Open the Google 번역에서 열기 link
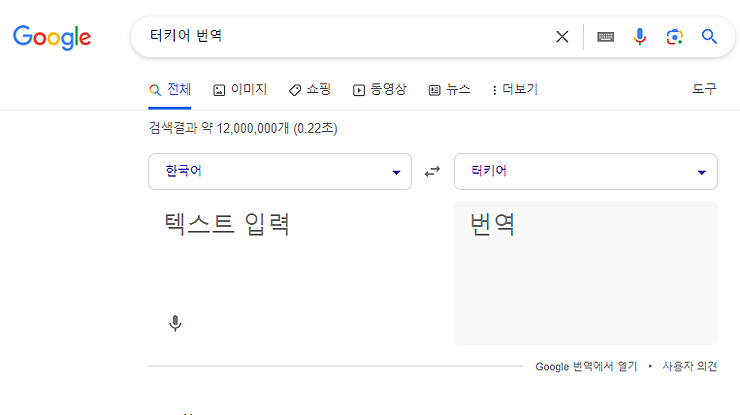The height and width of the screenshot is (415, 740). click(x=586, y=366)
